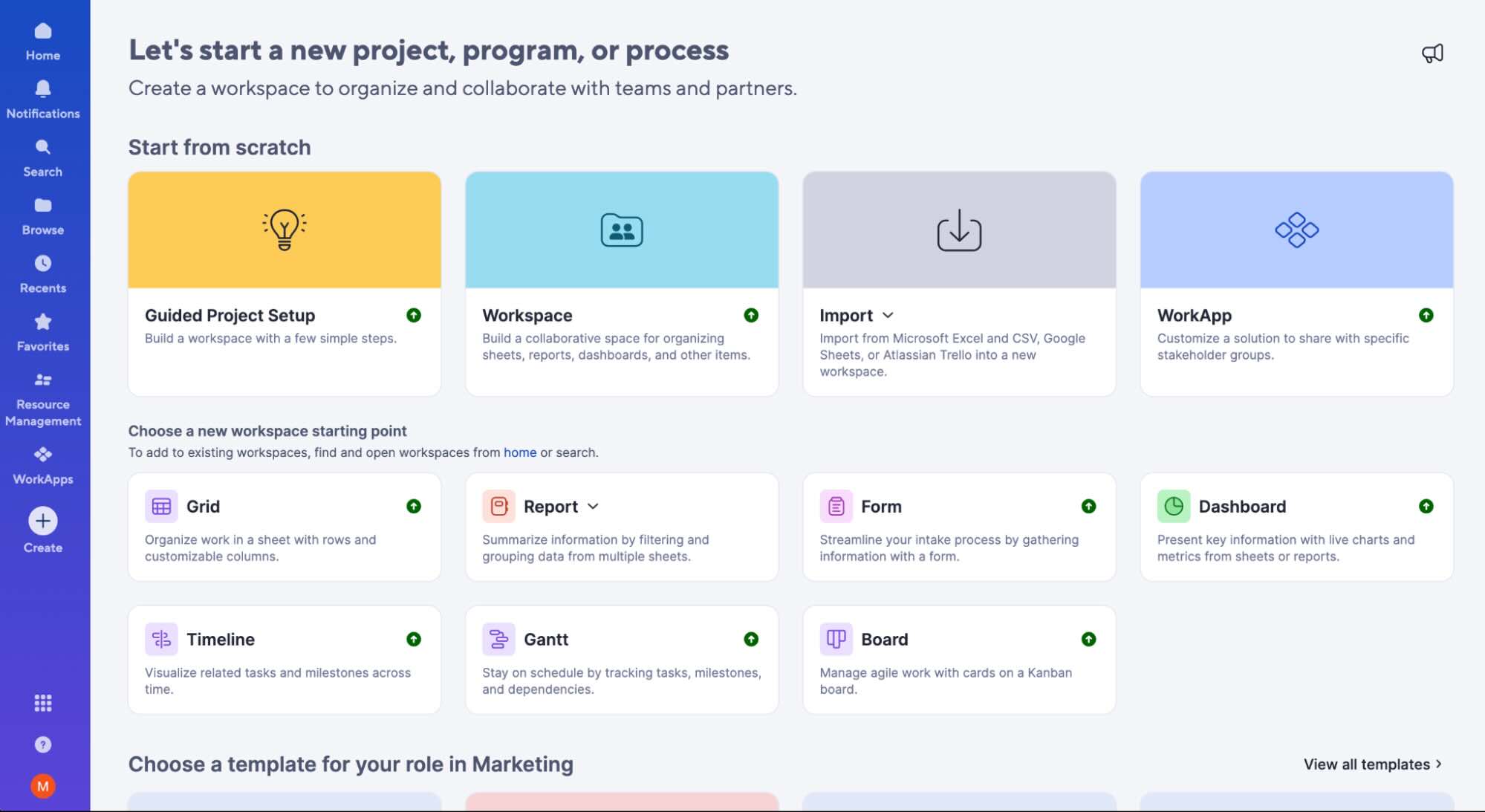
Task: Open Resource Management in sidebar
Action: tap(43, 400)
